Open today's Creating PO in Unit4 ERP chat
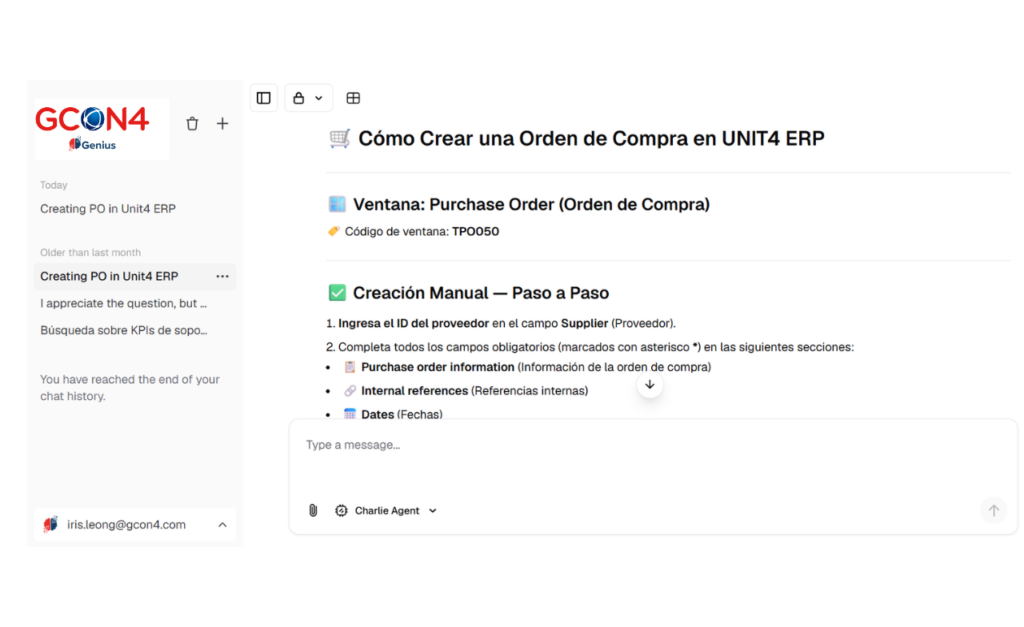 pos(108,209)
